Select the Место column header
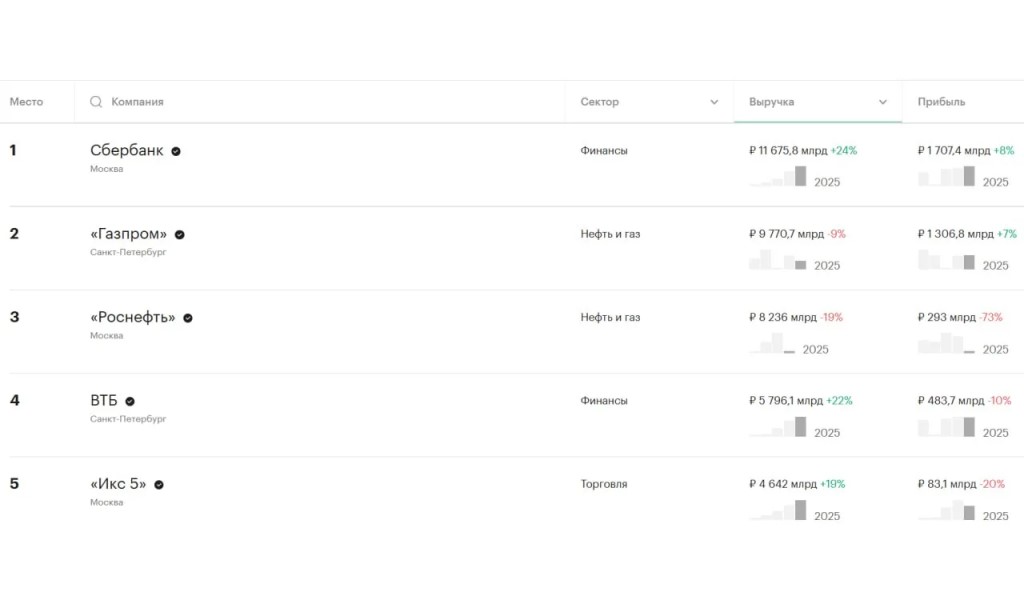 [26, 102]
